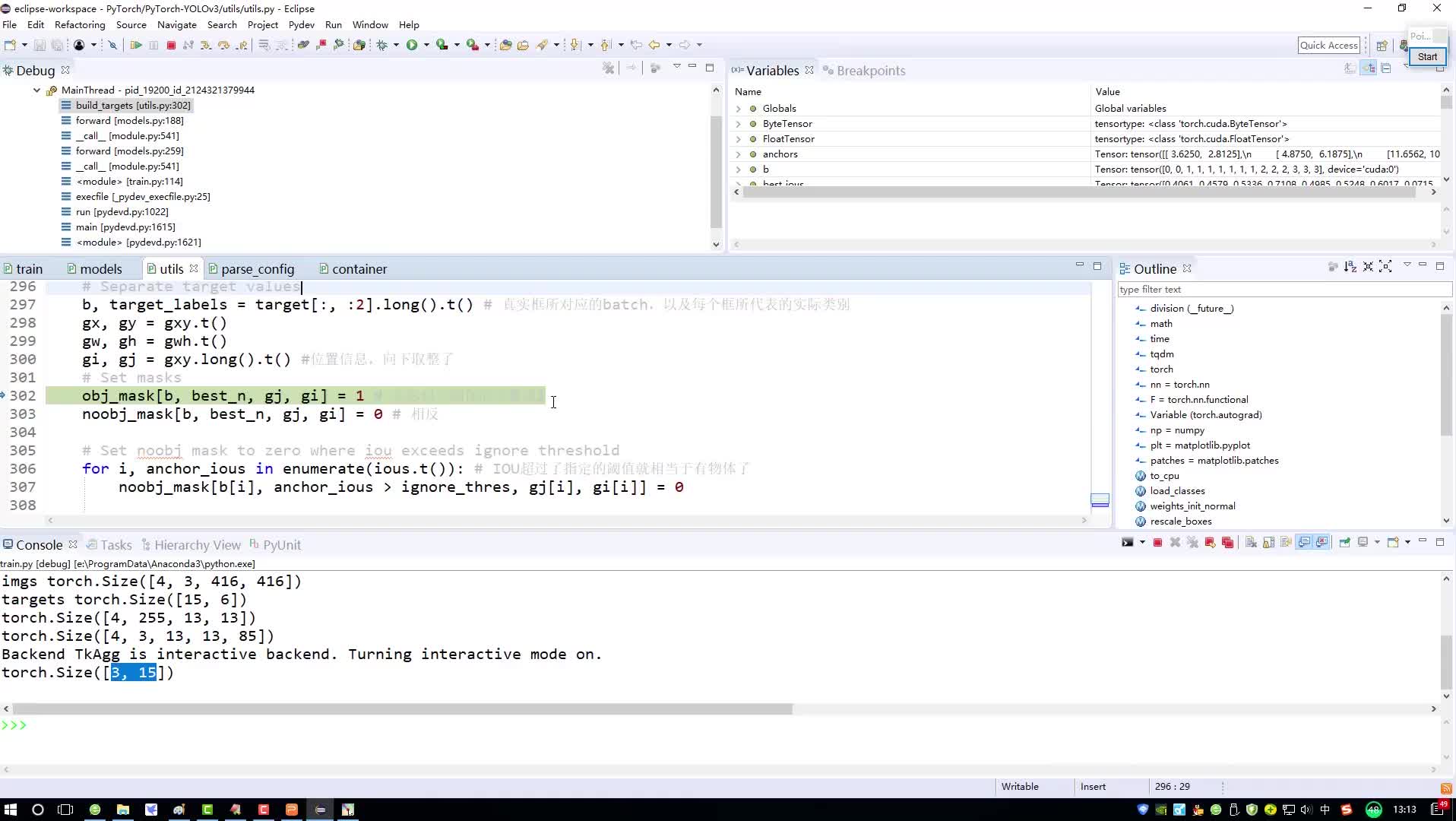Open the Pydev menu
1456x821 pixels.
click(x=302, y=24)
